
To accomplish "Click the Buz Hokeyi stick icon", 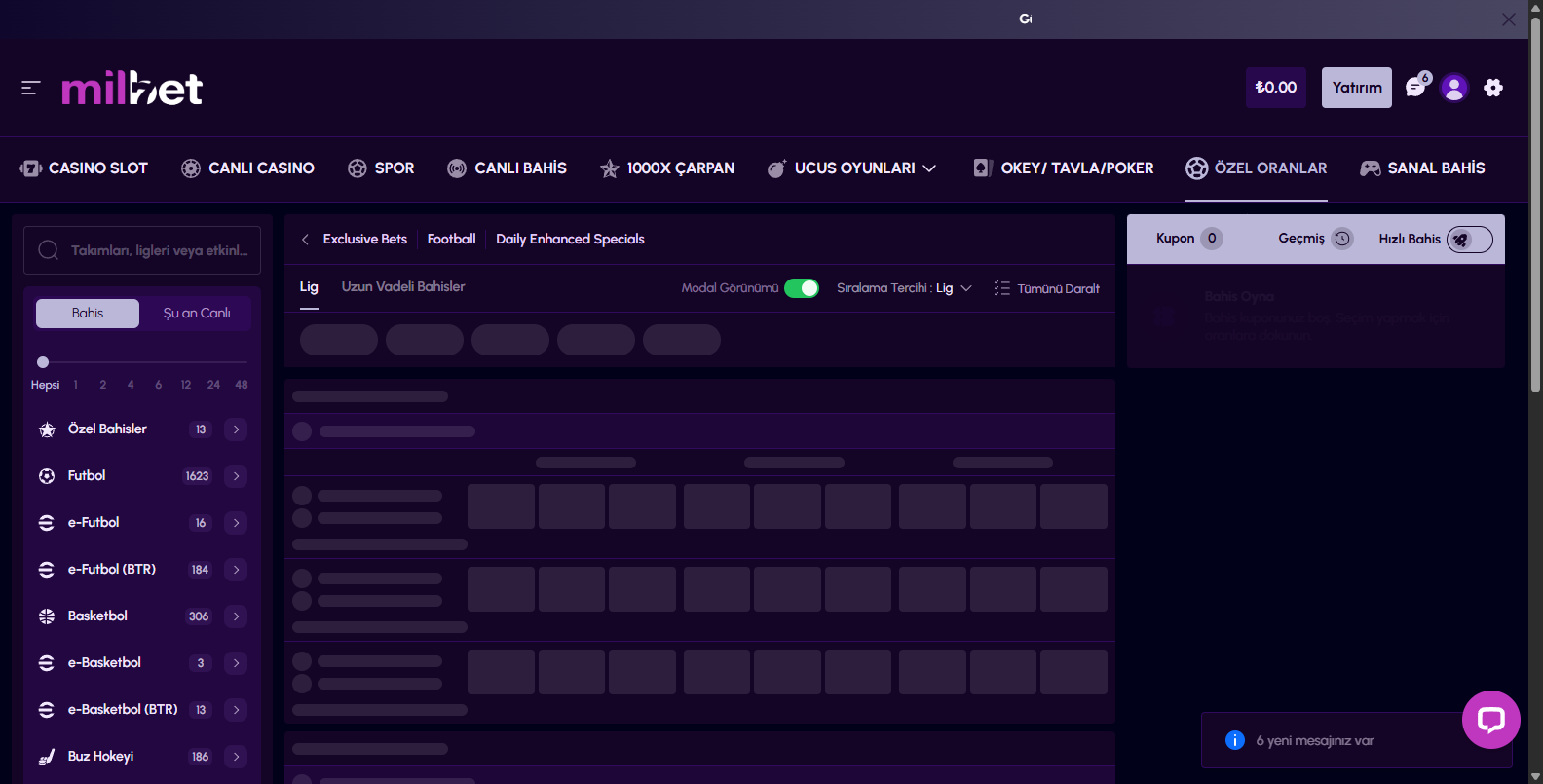I will [x=47, y=757].
